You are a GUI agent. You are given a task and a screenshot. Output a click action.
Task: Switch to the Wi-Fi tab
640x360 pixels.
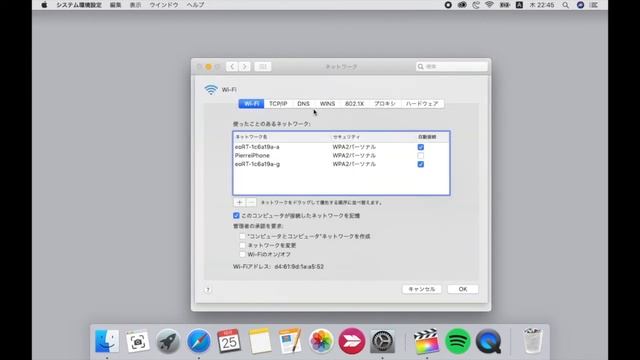(251, 104)
